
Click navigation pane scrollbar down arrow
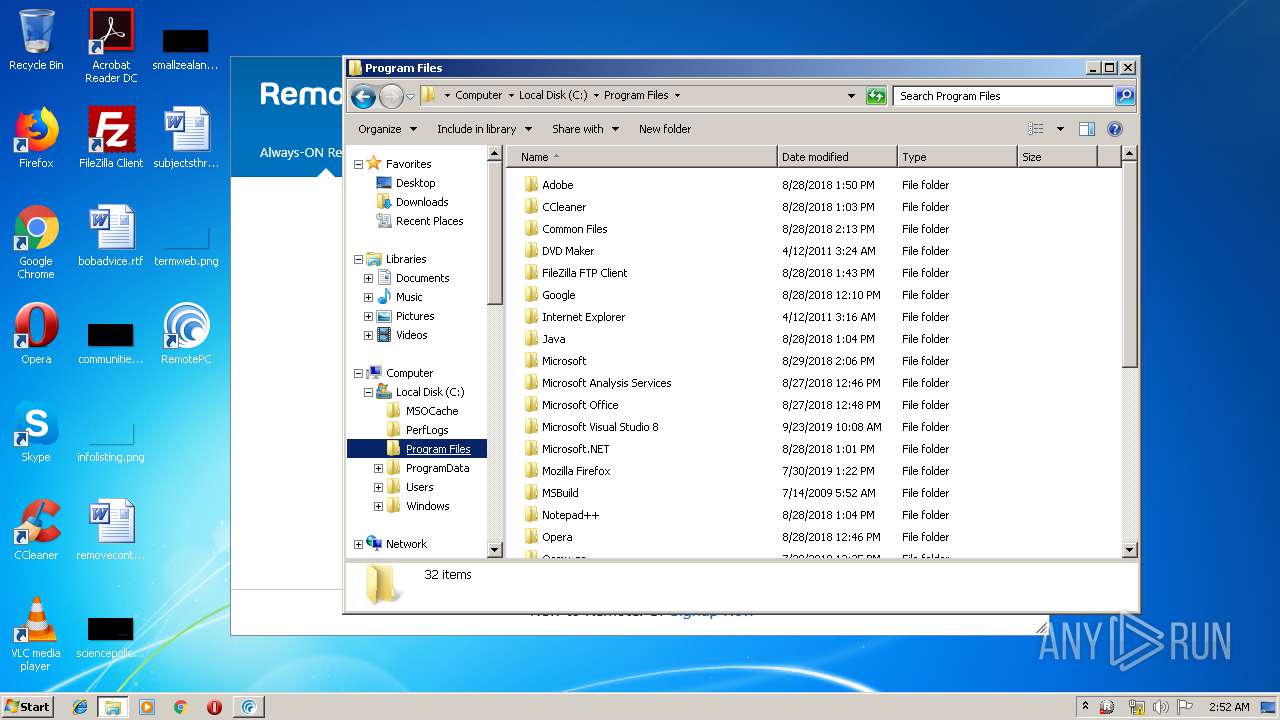tap(495, 549)
